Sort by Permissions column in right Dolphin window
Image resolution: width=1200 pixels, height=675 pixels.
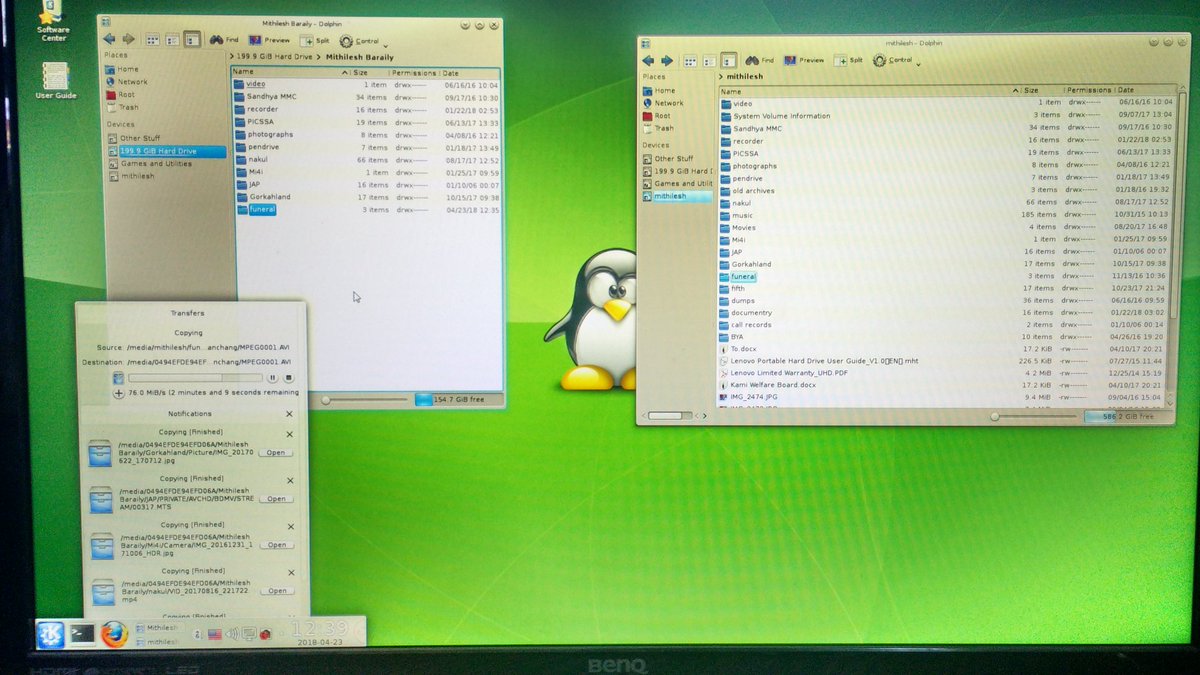tap(1089, 91)
